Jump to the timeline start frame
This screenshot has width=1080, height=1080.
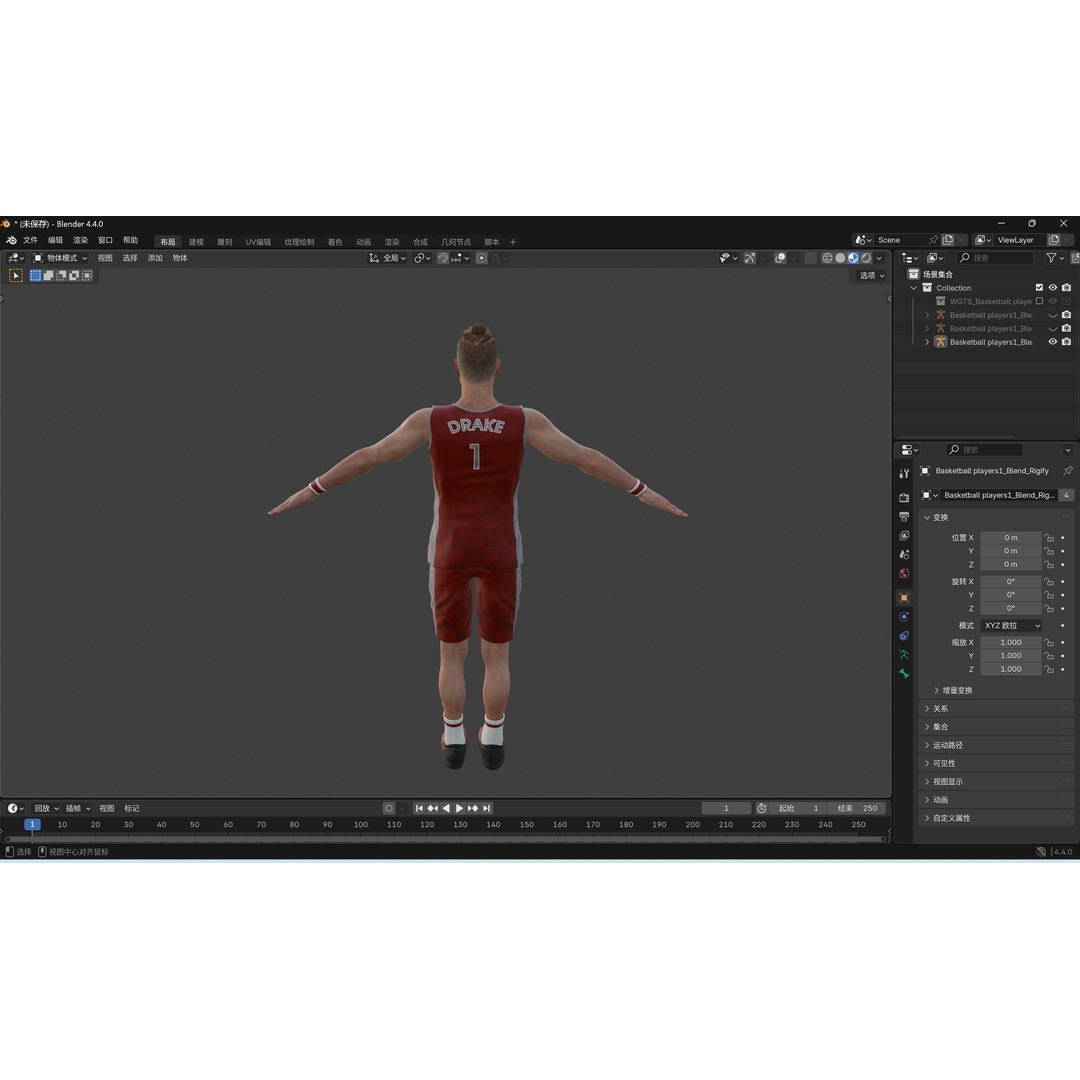click(419, 809)
